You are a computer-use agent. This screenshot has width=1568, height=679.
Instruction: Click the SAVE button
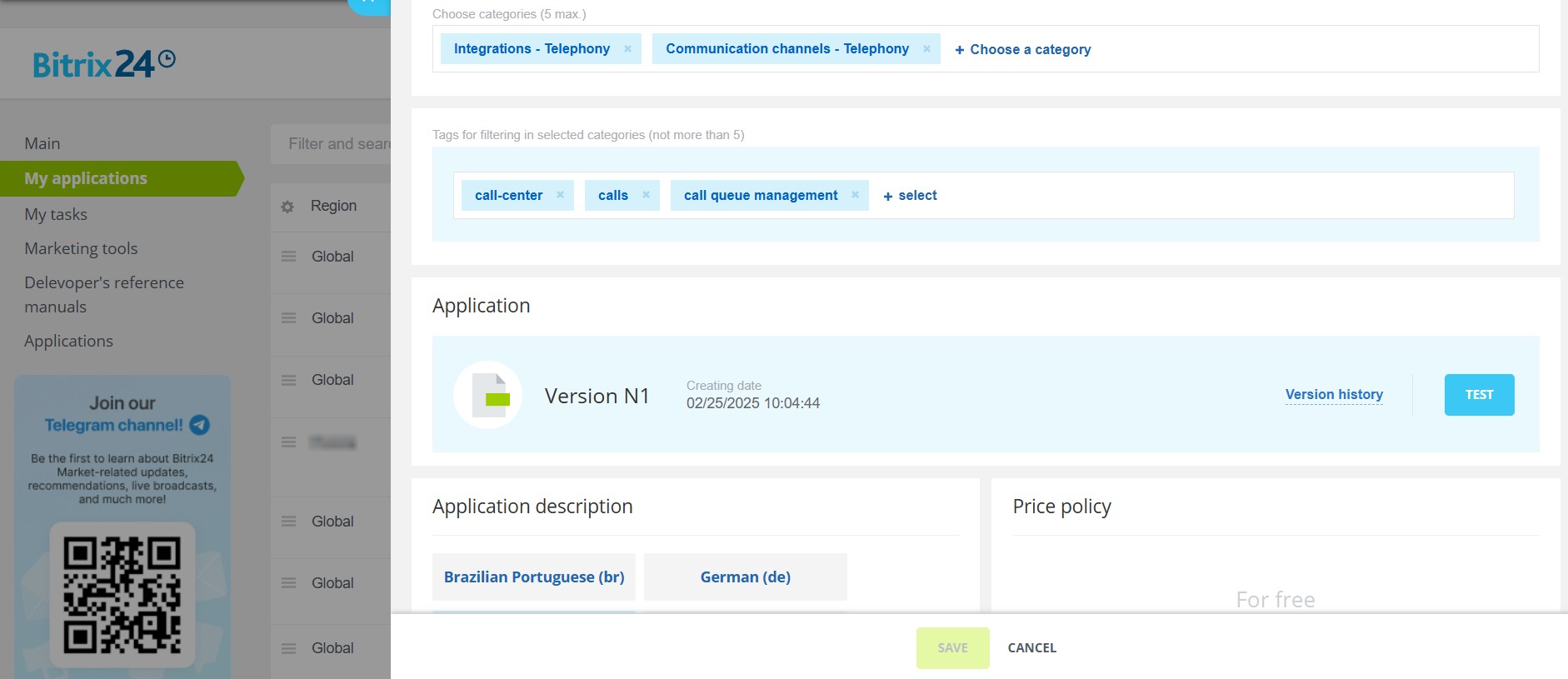click(952, 647)
